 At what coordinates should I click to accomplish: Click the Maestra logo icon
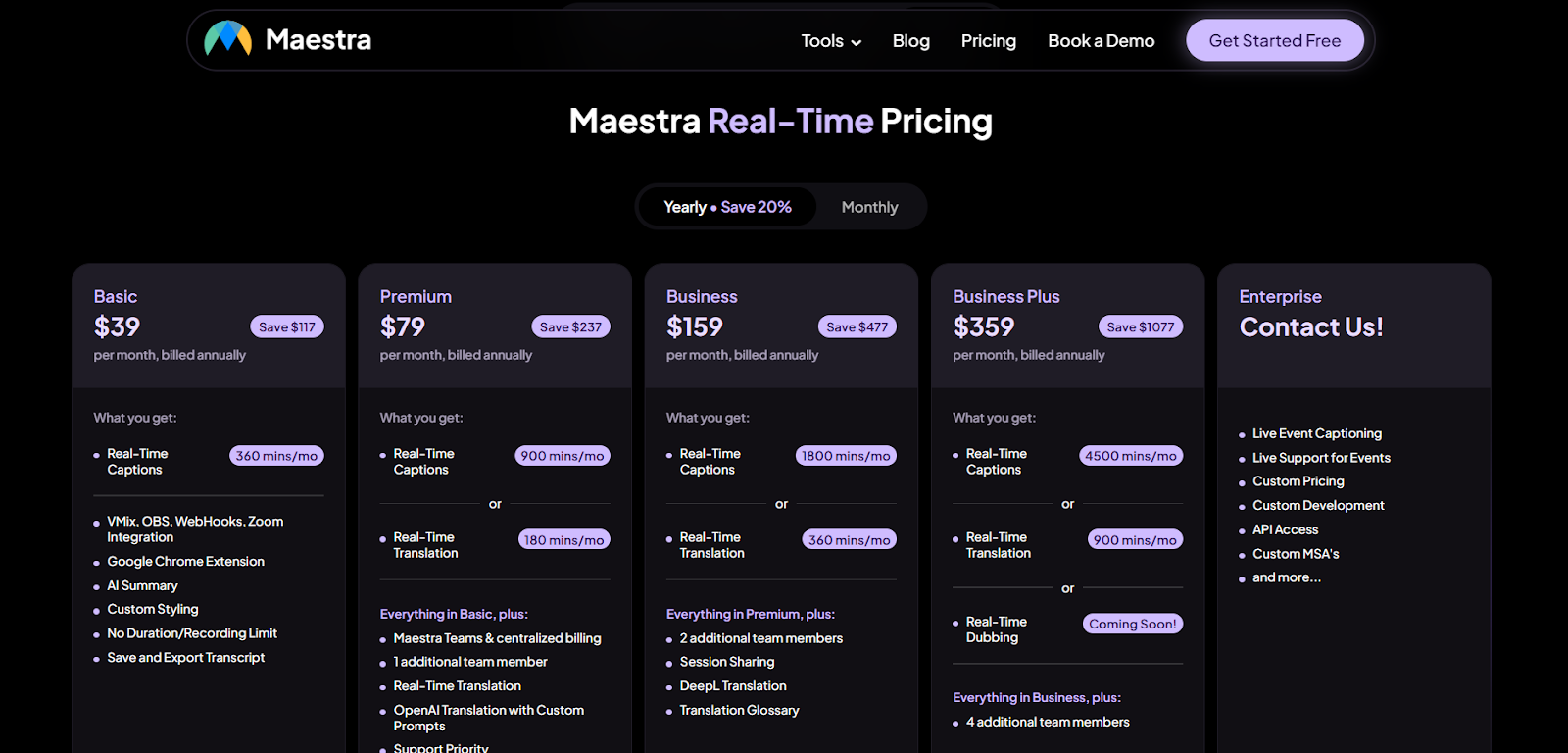(227, 39)
